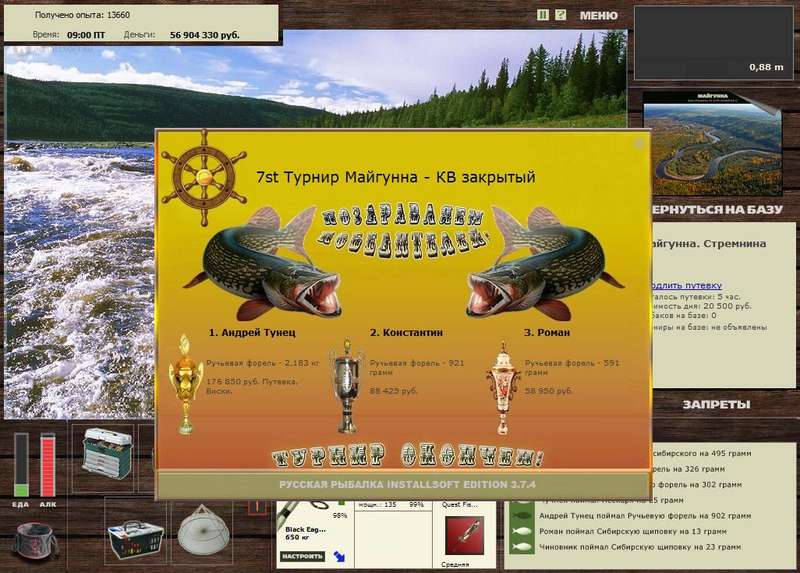
Task: Close the tournament results window
Action: 639,144
